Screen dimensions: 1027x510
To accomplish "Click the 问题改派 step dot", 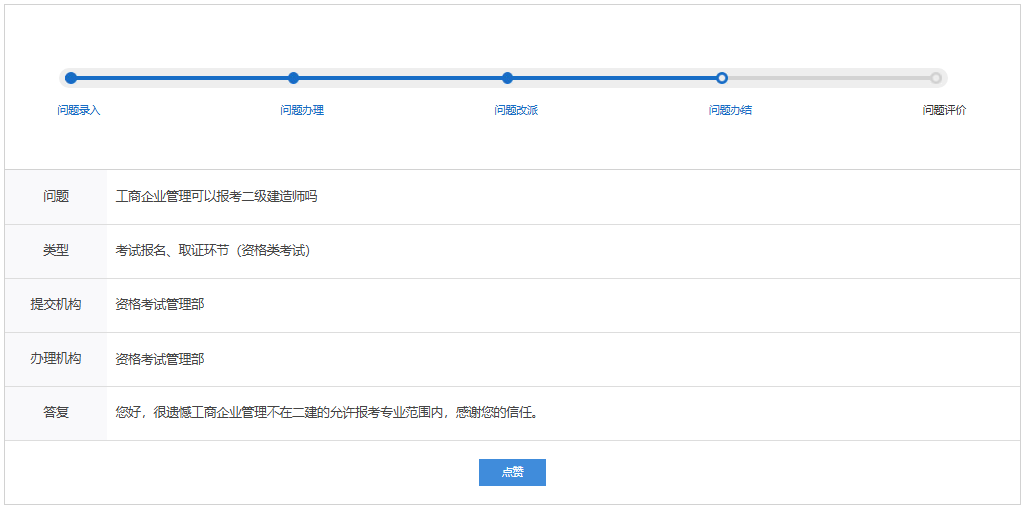I will pyautogui.click(x=507, y=78).
